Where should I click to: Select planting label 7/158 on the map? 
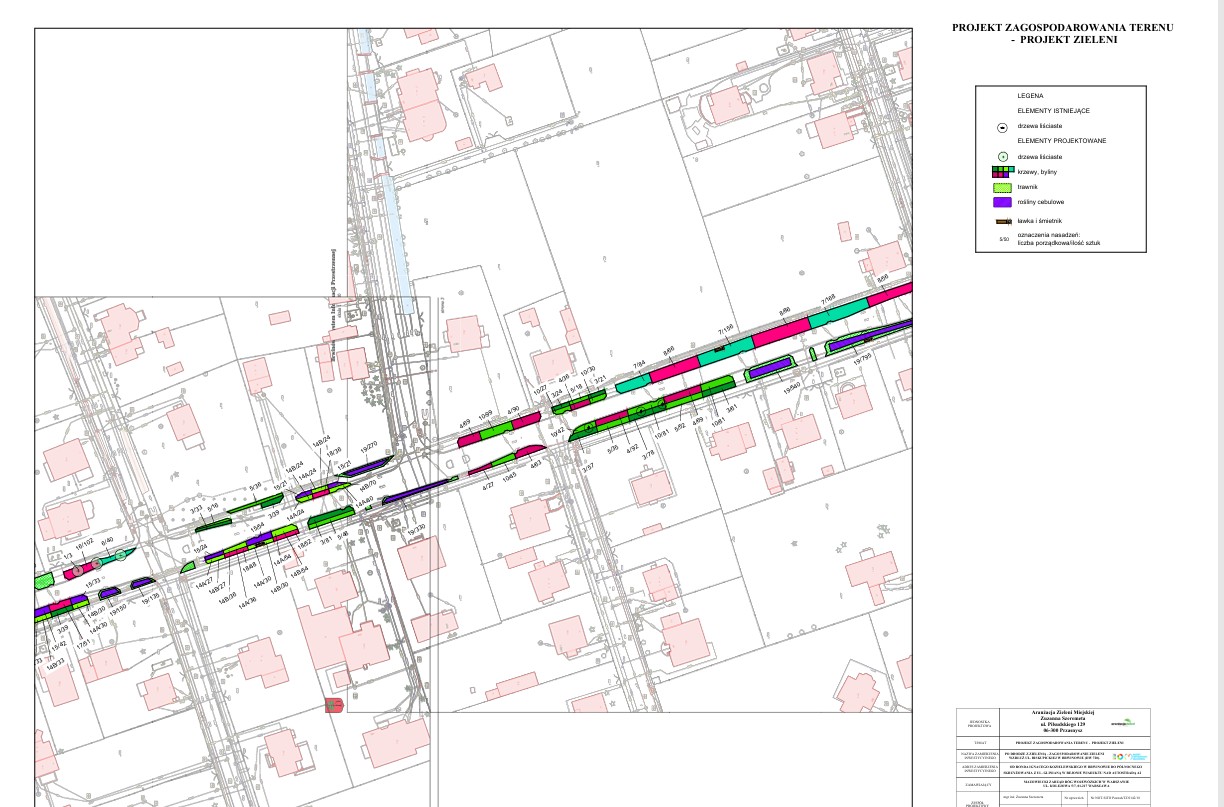click(x=725, y=328)
